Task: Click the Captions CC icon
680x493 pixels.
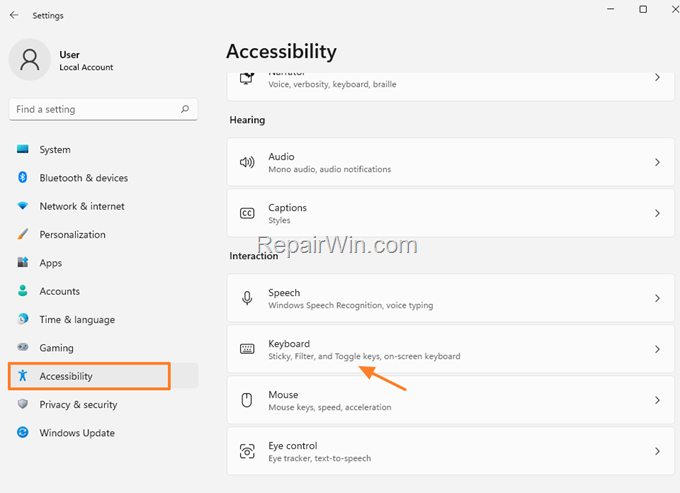Action: coord(247,213)
